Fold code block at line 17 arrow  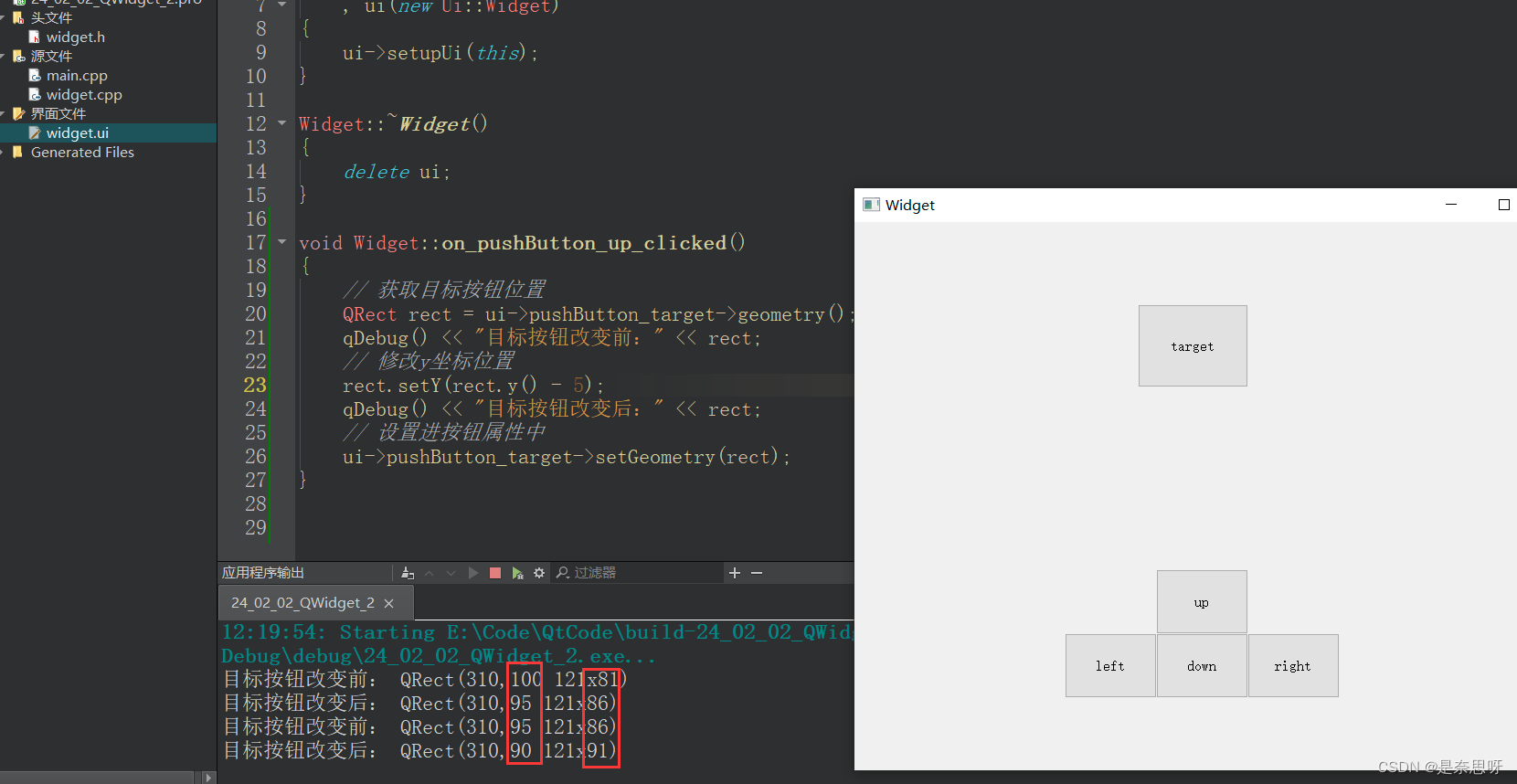coord(281,242)
